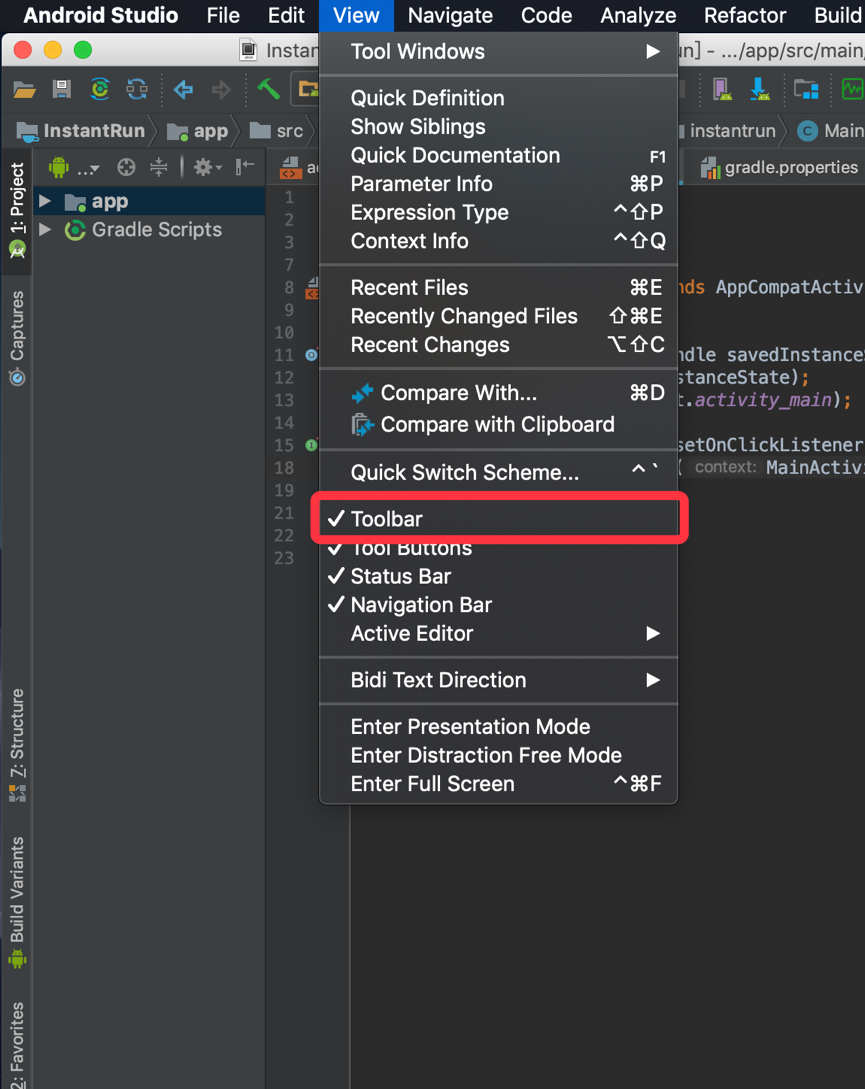Select the app row in the project tree
This screenshot has width=865, height=1089.
(149, 201)
